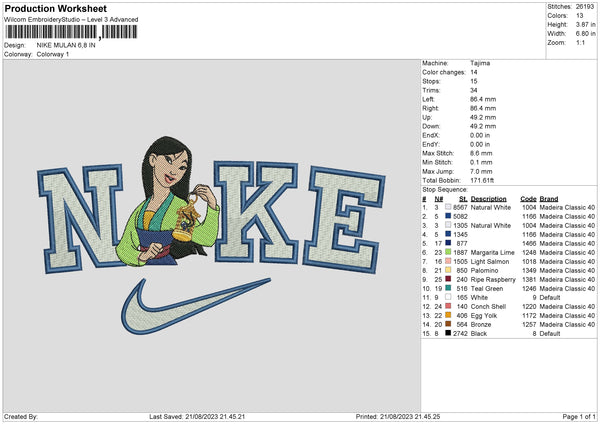Click the NIKE Mulan embroidery design preview

(x=211, y=235)
